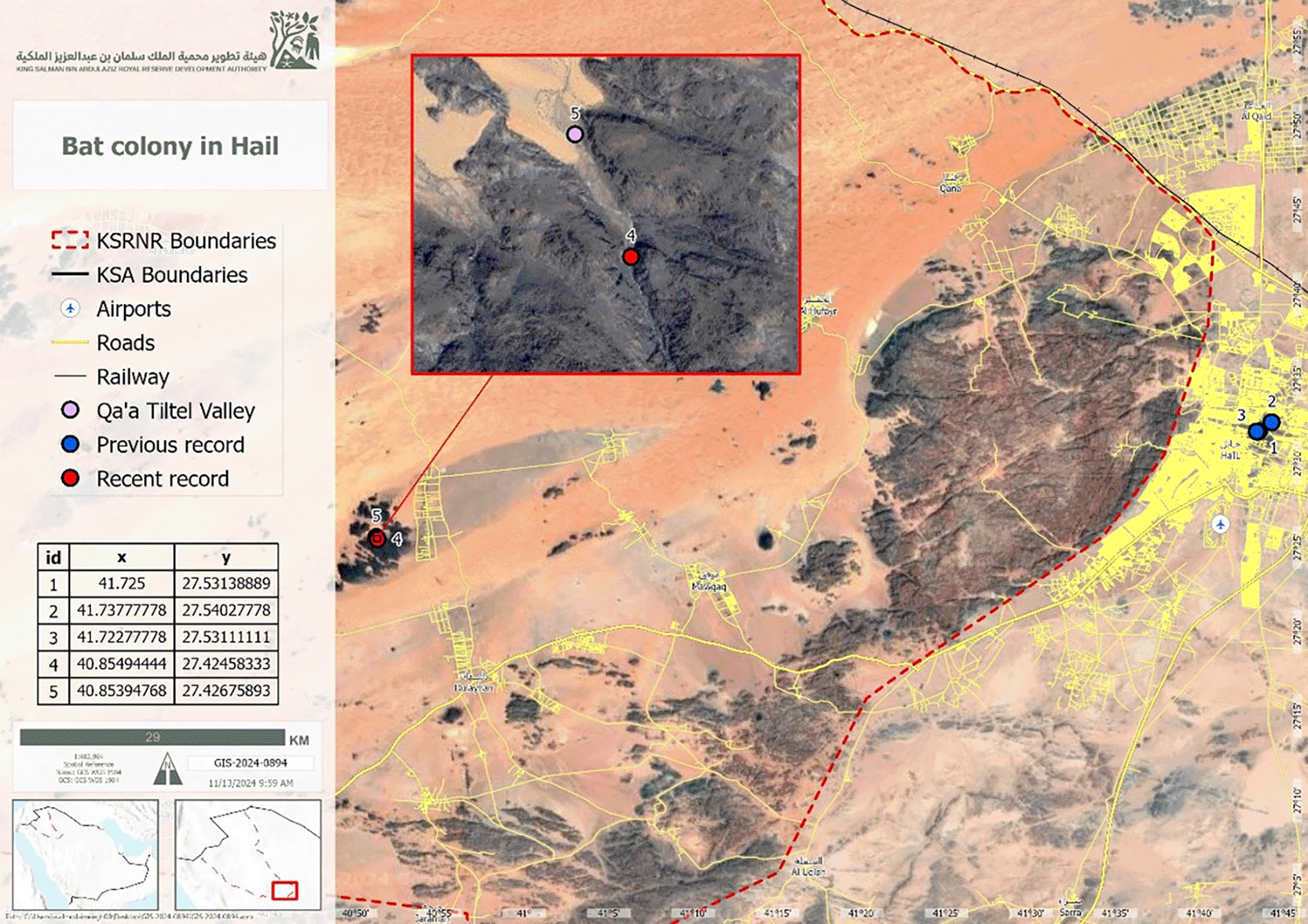Click blue marker labeled 2 near Hail
1308x924 pixels.
point(1271,422)
